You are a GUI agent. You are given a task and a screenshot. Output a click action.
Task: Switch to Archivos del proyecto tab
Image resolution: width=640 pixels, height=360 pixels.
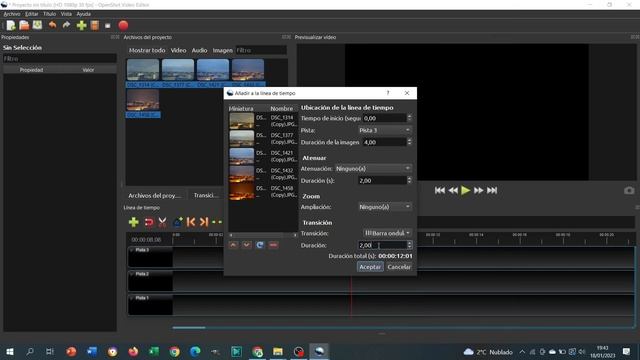(154, 196)
